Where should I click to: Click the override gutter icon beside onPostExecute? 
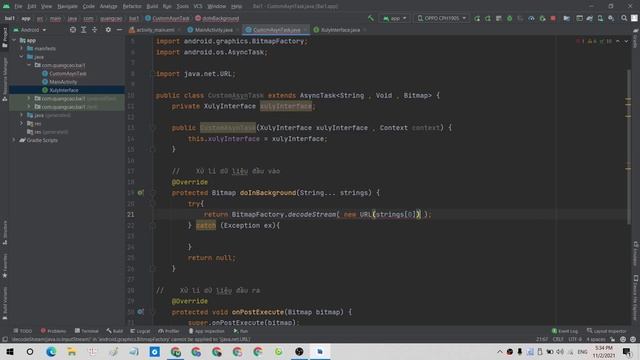click(140, 312)
